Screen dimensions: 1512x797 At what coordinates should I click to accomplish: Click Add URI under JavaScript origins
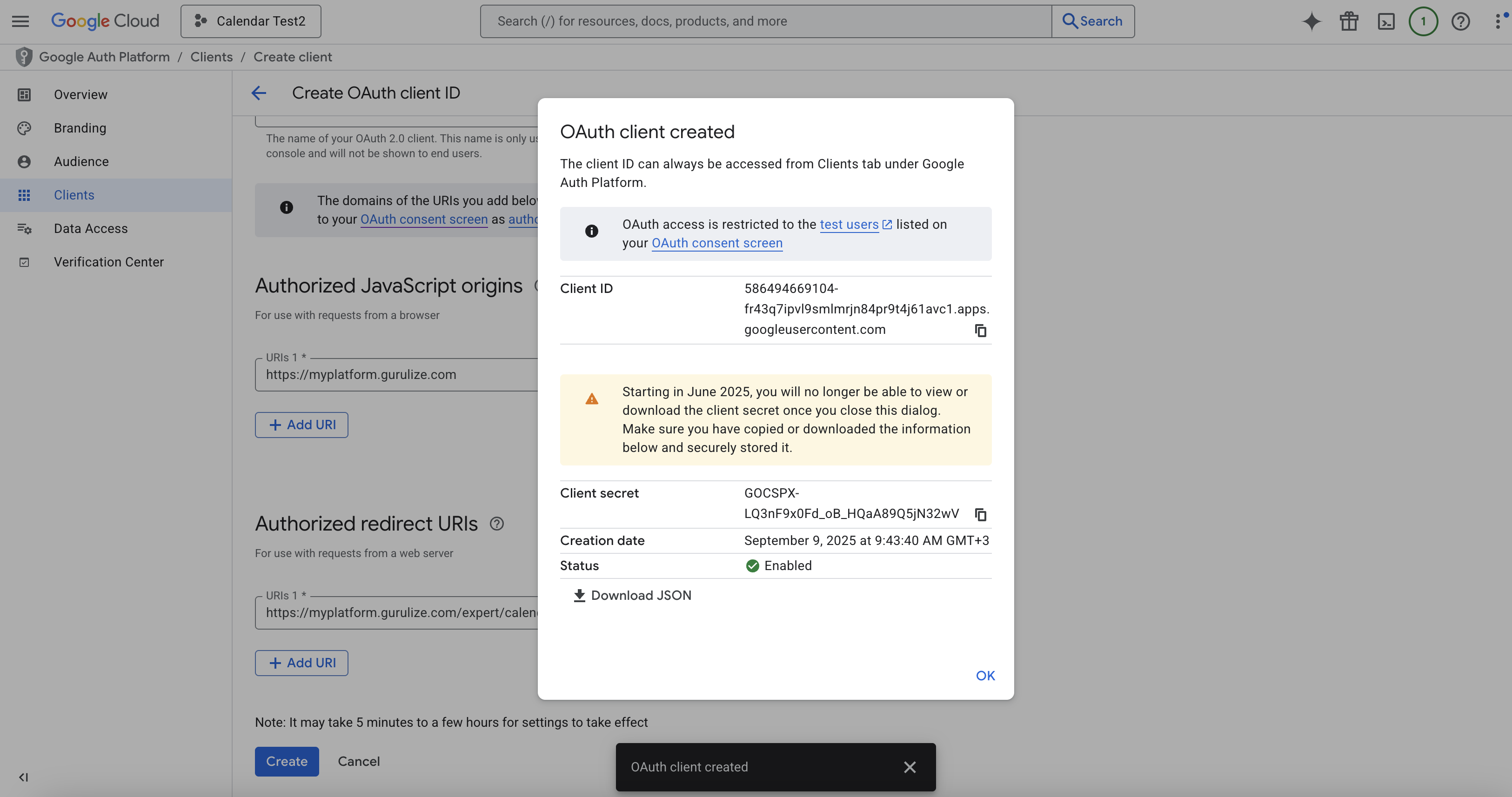[x=301, y=425]
